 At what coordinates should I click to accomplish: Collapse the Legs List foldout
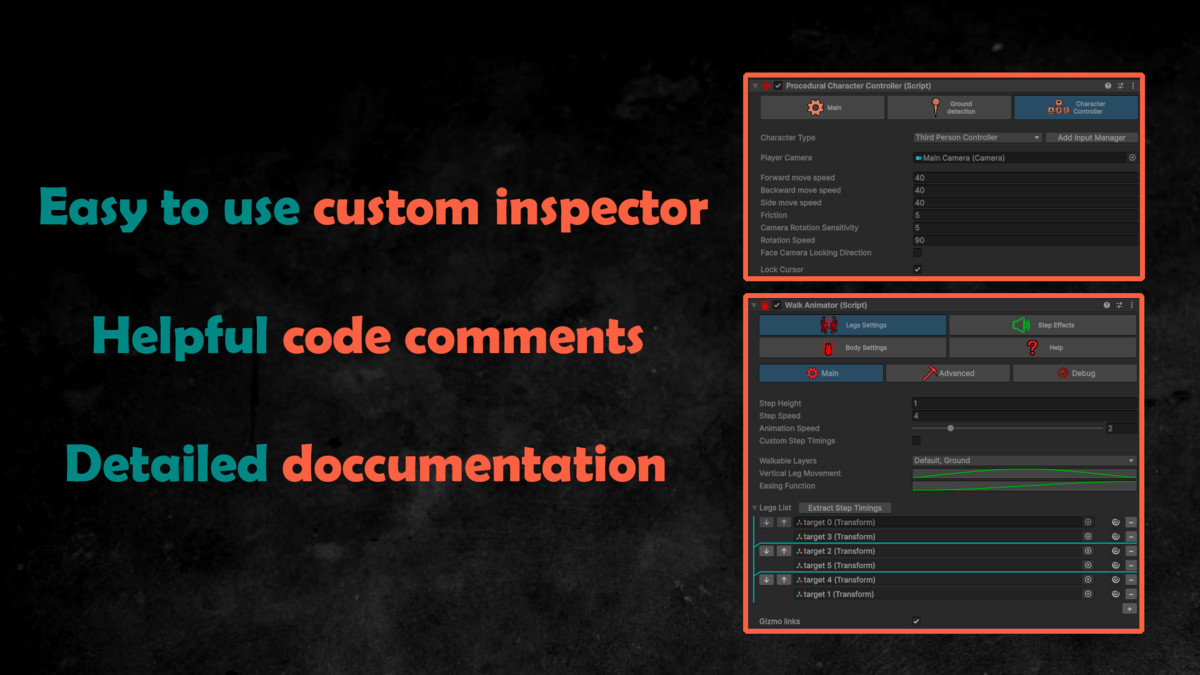pos(755,508)
